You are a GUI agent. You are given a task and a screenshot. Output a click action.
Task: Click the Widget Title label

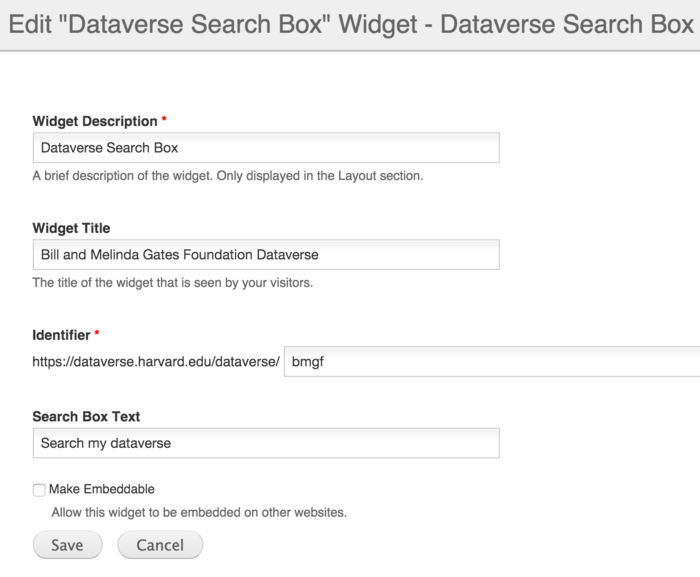pyautogui.click(x=71, y=228)
